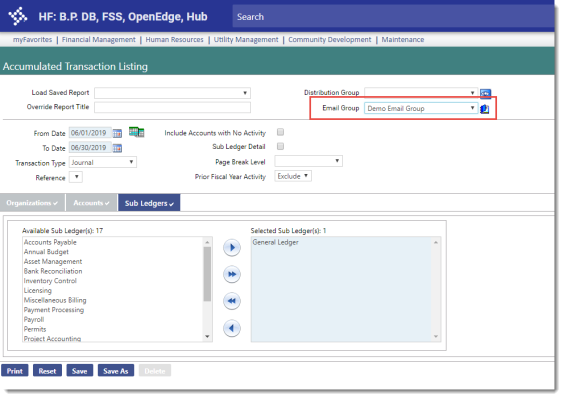Click the application logo icon in header

pyautogui.click(x=18, y=16)
